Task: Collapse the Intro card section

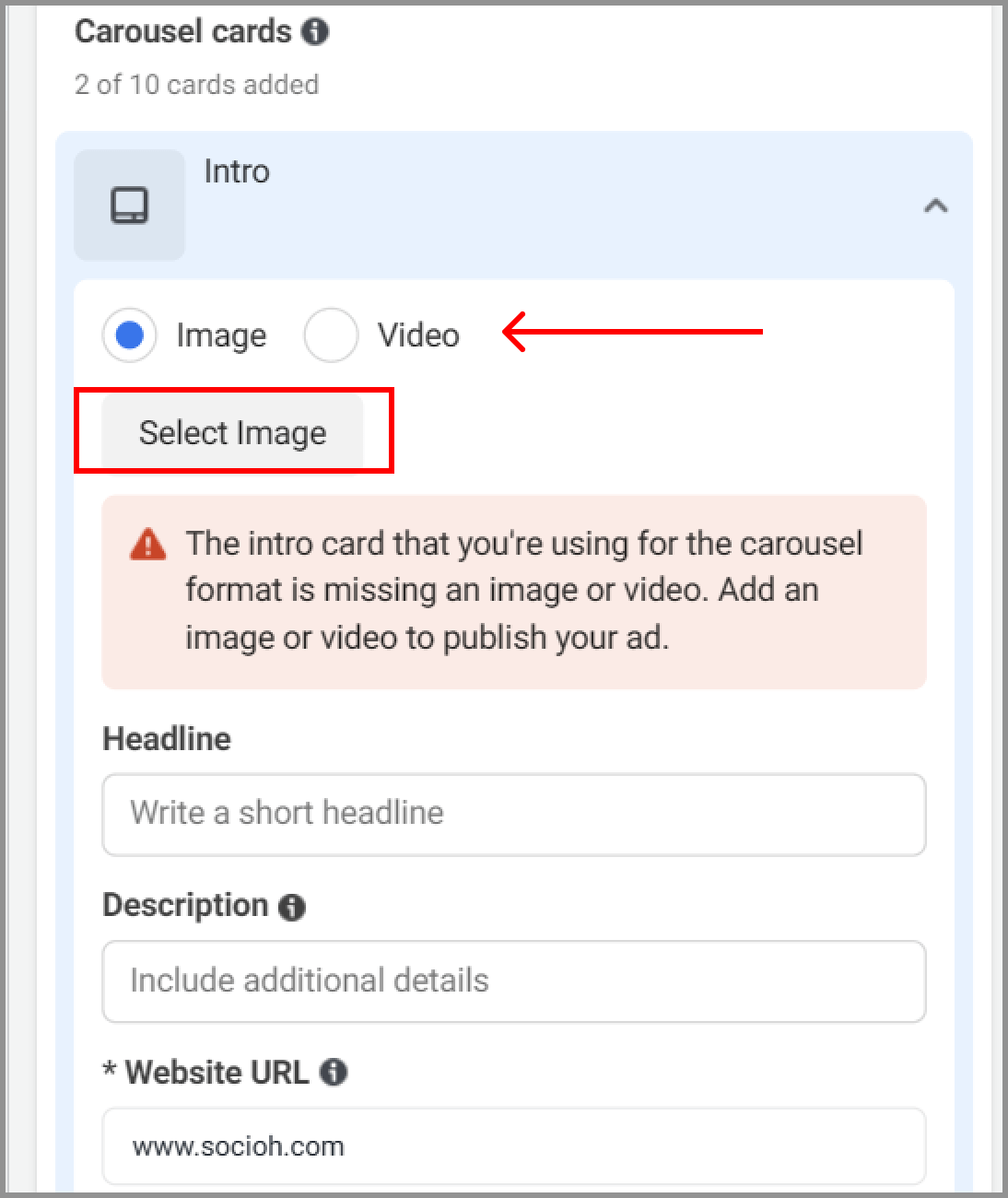Action: pos(935,206)
